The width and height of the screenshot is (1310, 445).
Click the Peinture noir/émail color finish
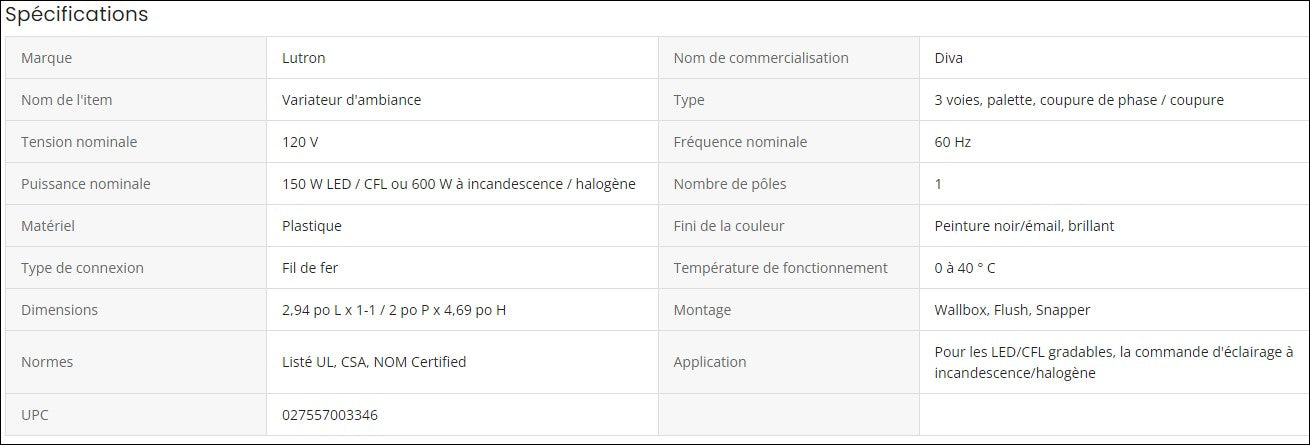tap(1024, 226)
